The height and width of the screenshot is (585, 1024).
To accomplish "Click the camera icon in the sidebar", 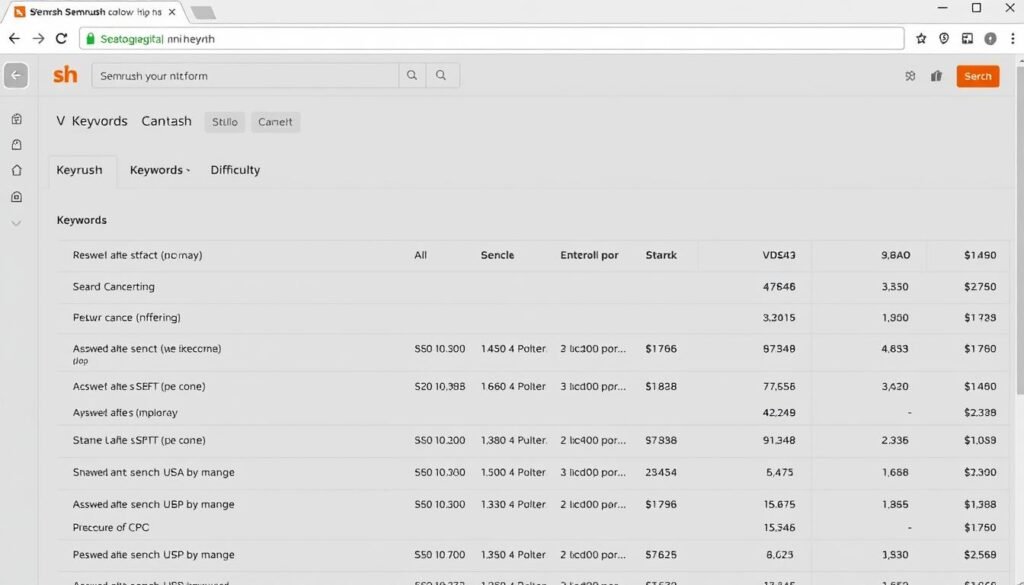I will (16, 196).
